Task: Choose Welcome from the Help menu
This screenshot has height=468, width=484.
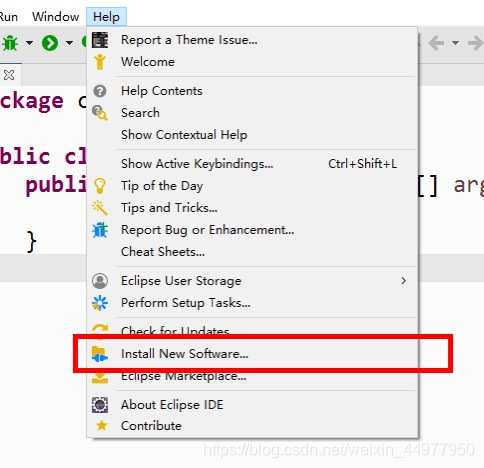Action: coord(148,62)
